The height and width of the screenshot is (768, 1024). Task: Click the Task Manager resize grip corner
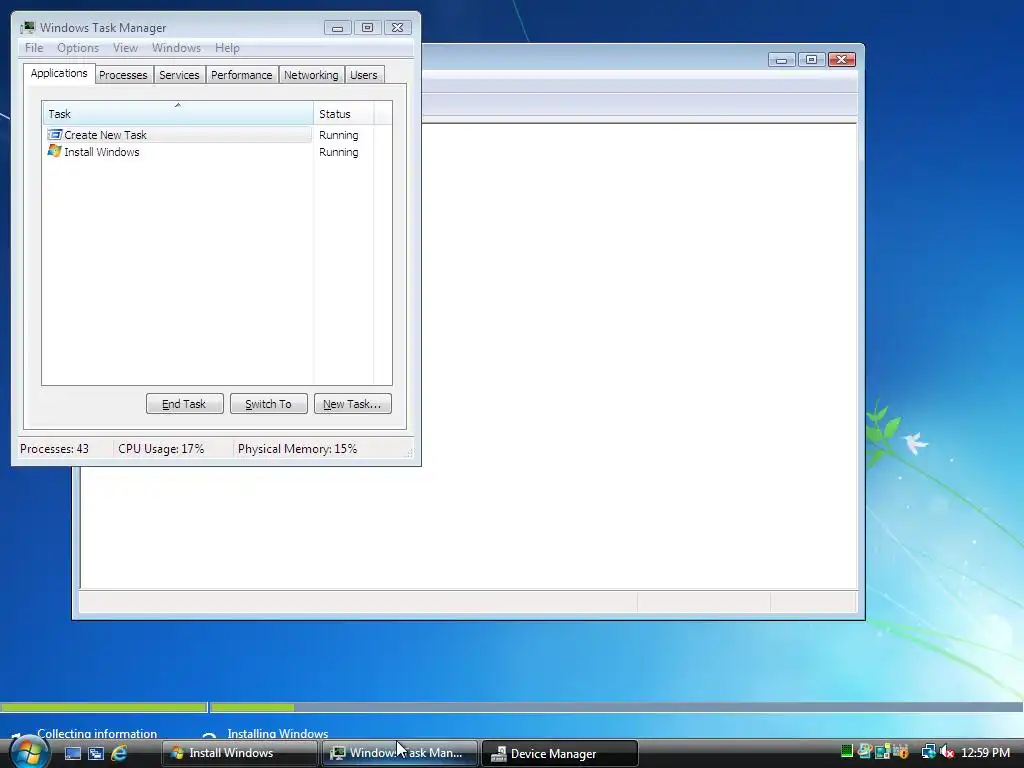[409, 452]
